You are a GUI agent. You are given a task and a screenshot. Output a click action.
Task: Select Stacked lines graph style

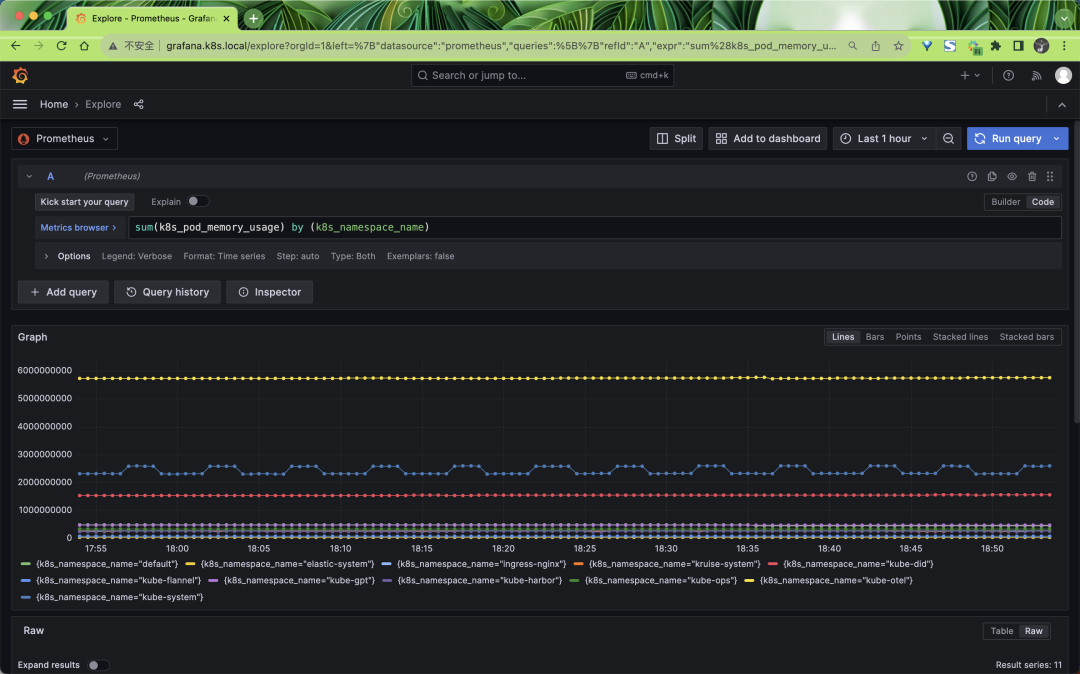[960, 337]
